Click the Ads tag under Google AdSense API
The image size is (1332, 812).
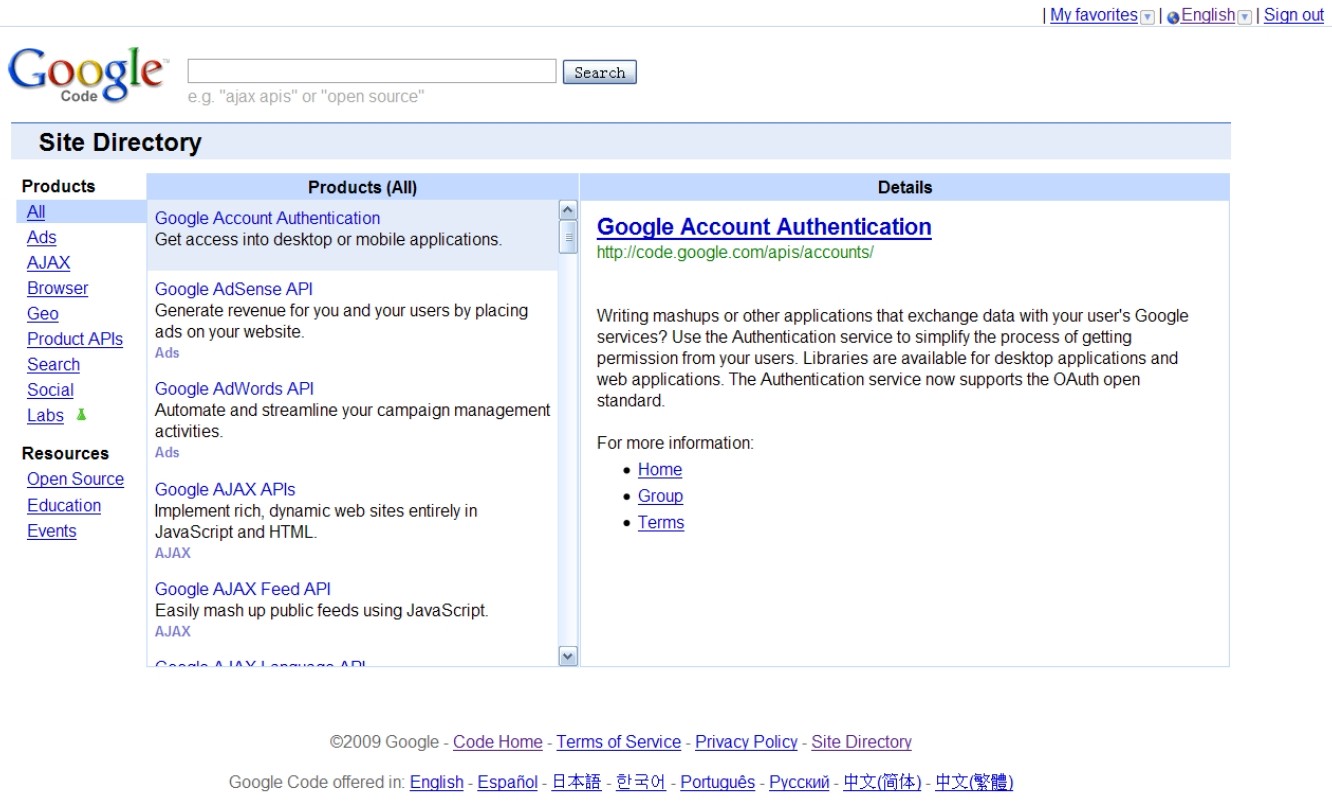(167, 353)
